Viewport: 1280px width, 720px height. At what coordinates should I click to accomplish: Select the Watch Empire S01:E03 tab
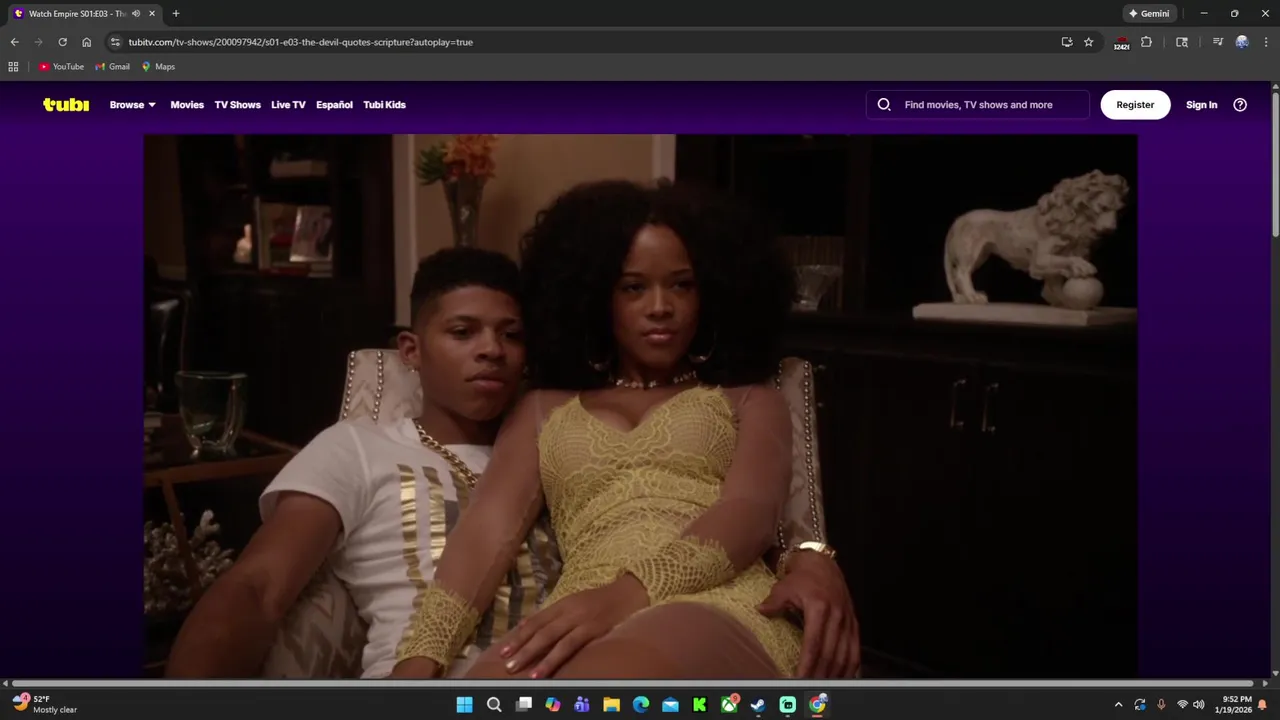(x=77, y=14)
